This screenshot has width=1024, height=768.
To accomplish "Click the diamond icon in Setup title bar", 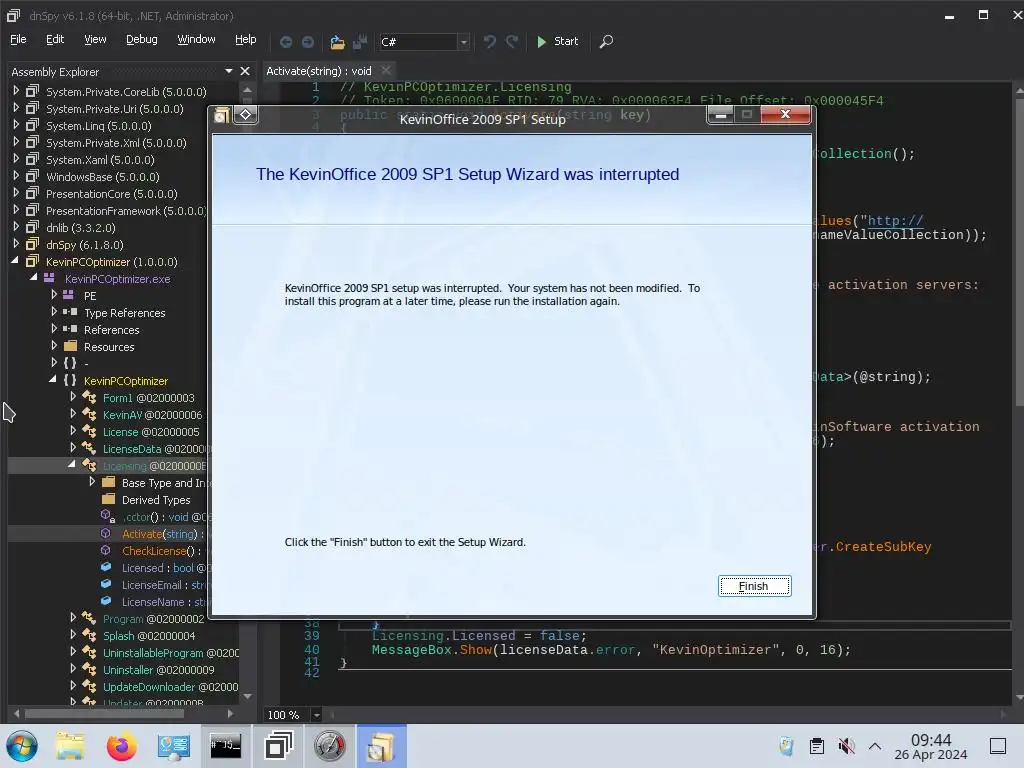I will click(246, 115).
